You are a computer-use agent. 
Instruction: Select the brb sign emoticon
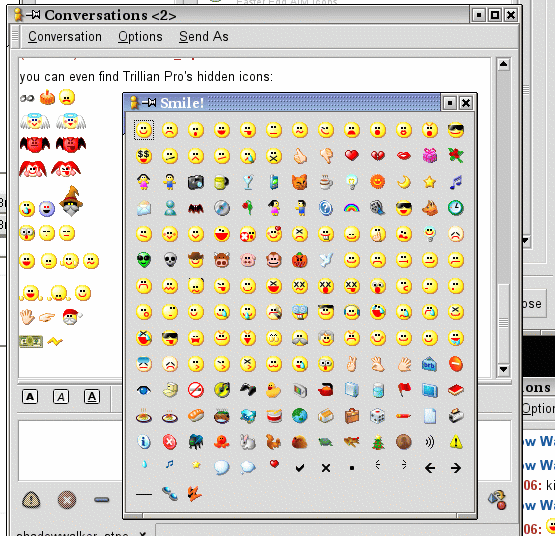pos(430,364)
